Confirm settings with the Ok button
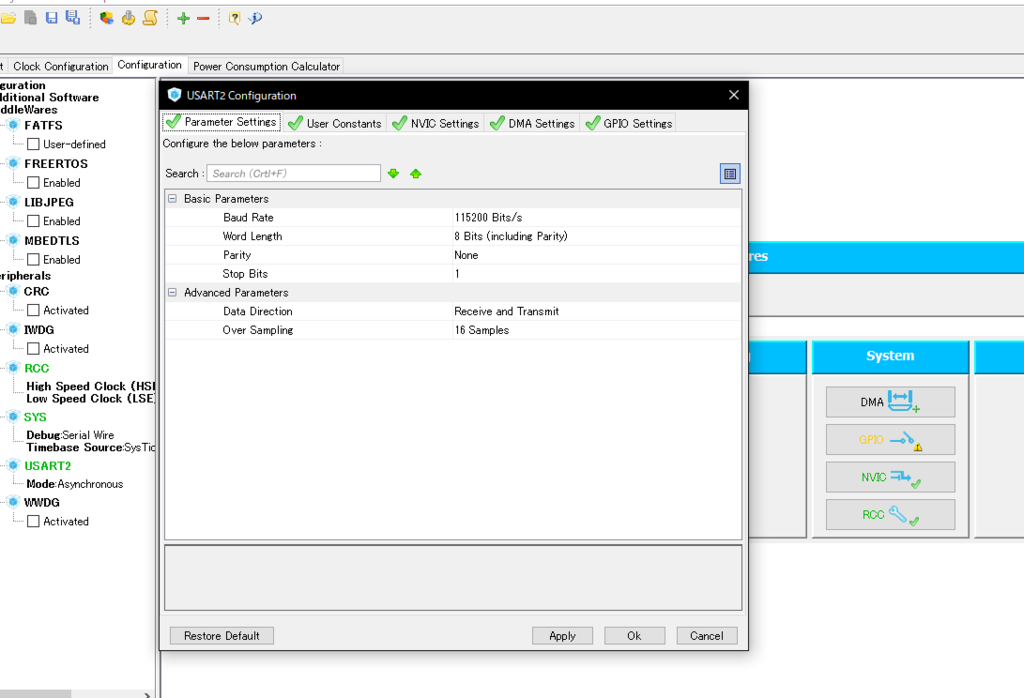Screen dimensions: 1024x698 click(x=634, y=636)
